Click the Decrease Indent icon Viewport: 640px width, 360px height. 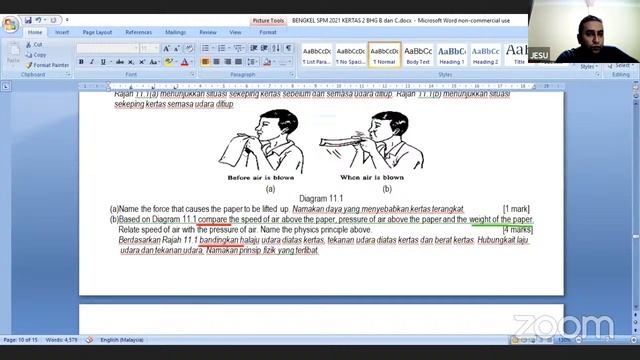point(253,49)
